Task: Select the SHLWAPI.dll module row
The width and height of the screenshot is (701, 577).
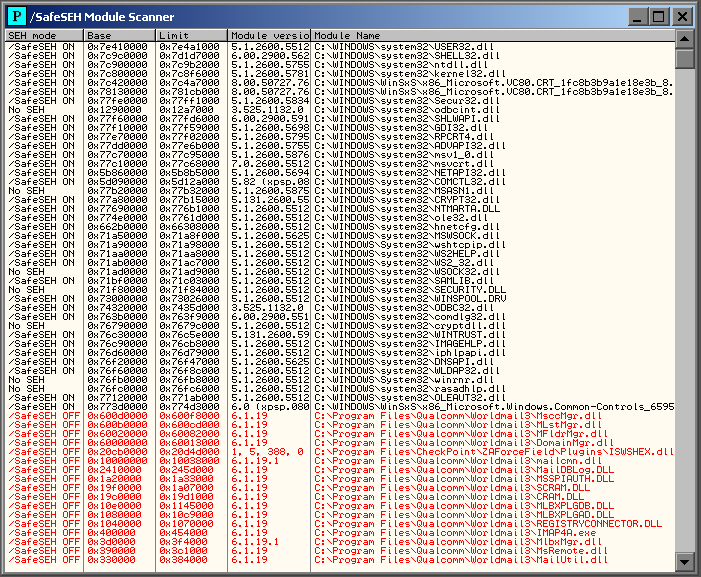Action: tap(340, 118)
